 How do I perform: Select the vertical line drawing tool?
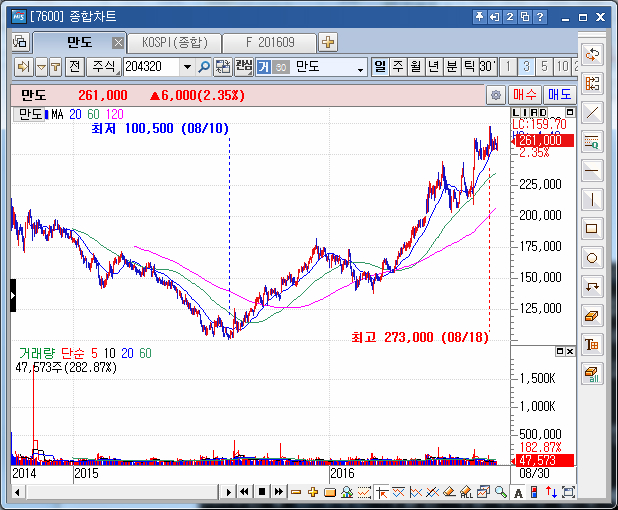click(592, 199)
